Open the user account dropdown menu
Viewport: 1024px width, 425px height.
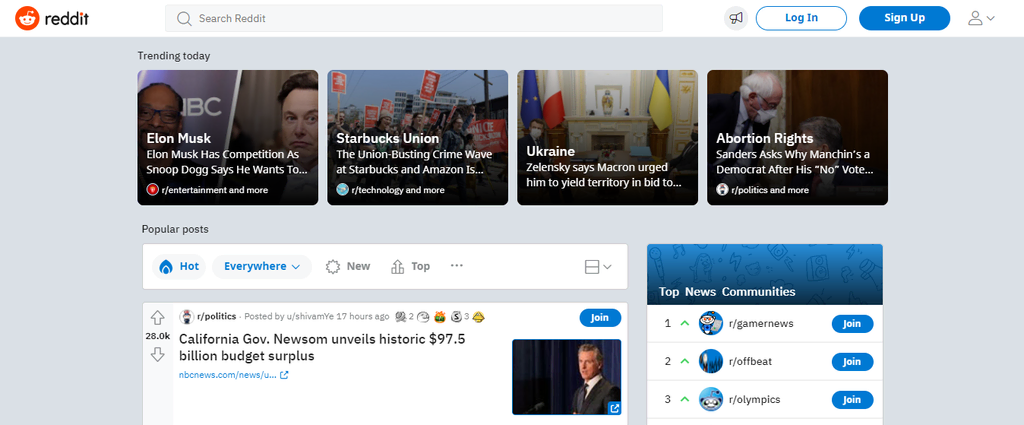[981, 18]
